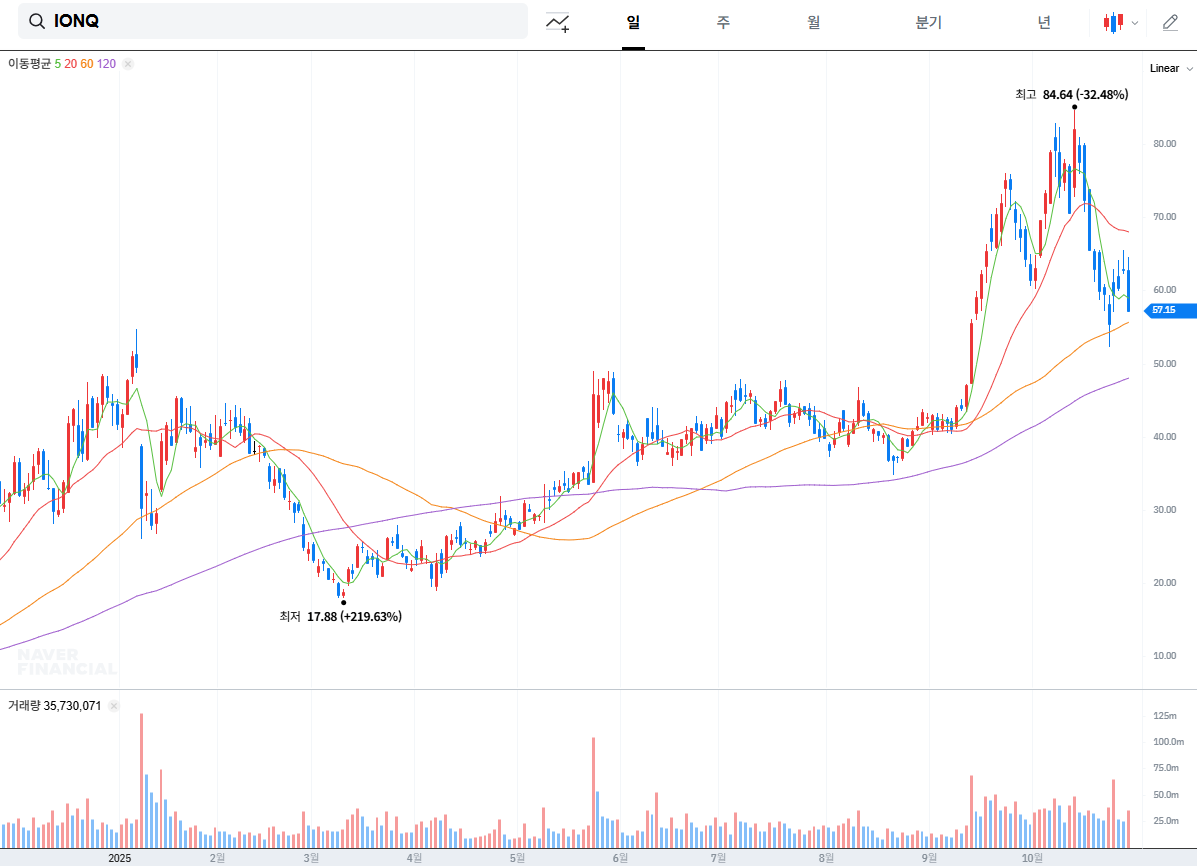
Task: Switch to the 주 (weekly) tab
Action: click(x=723, y=23)
